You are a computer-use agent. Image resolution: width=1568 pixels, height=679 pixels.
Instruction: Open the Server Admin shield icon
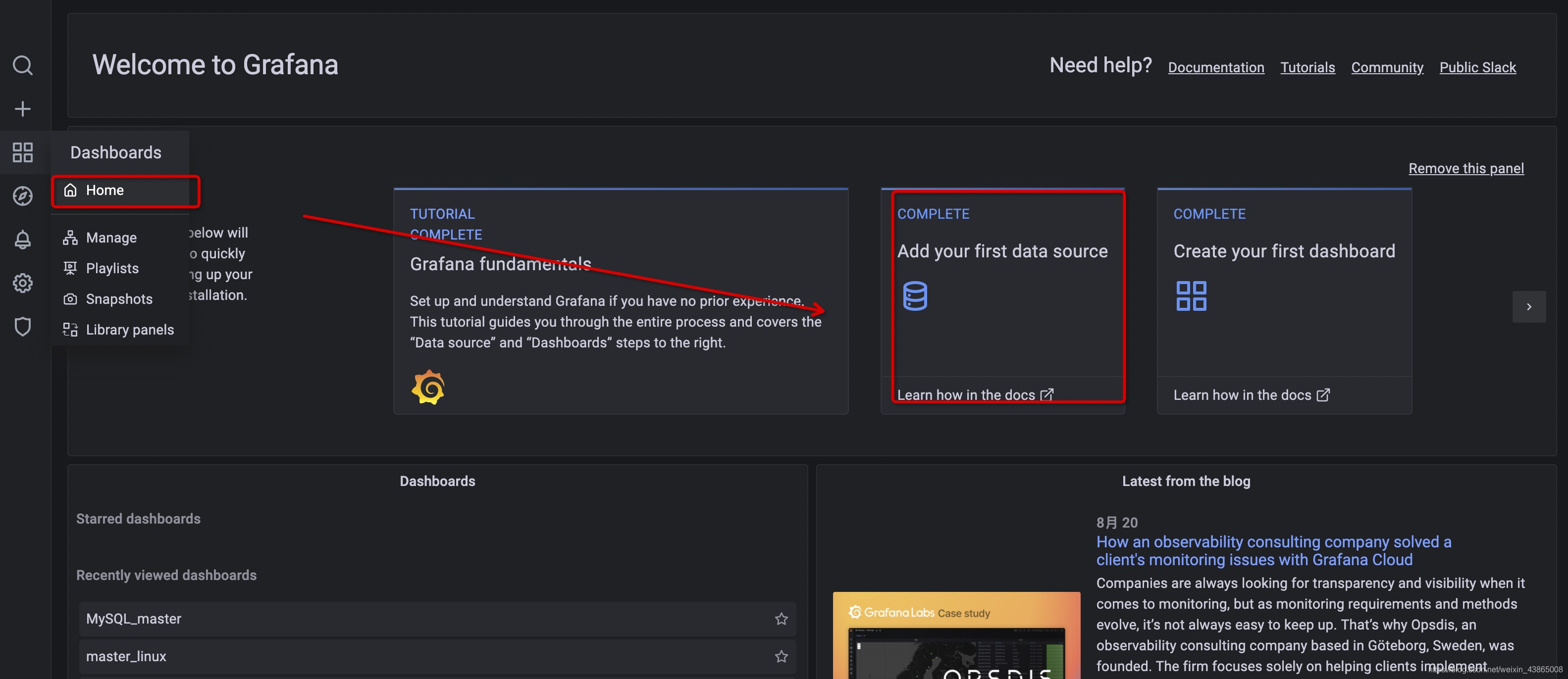tap(22, 327)
